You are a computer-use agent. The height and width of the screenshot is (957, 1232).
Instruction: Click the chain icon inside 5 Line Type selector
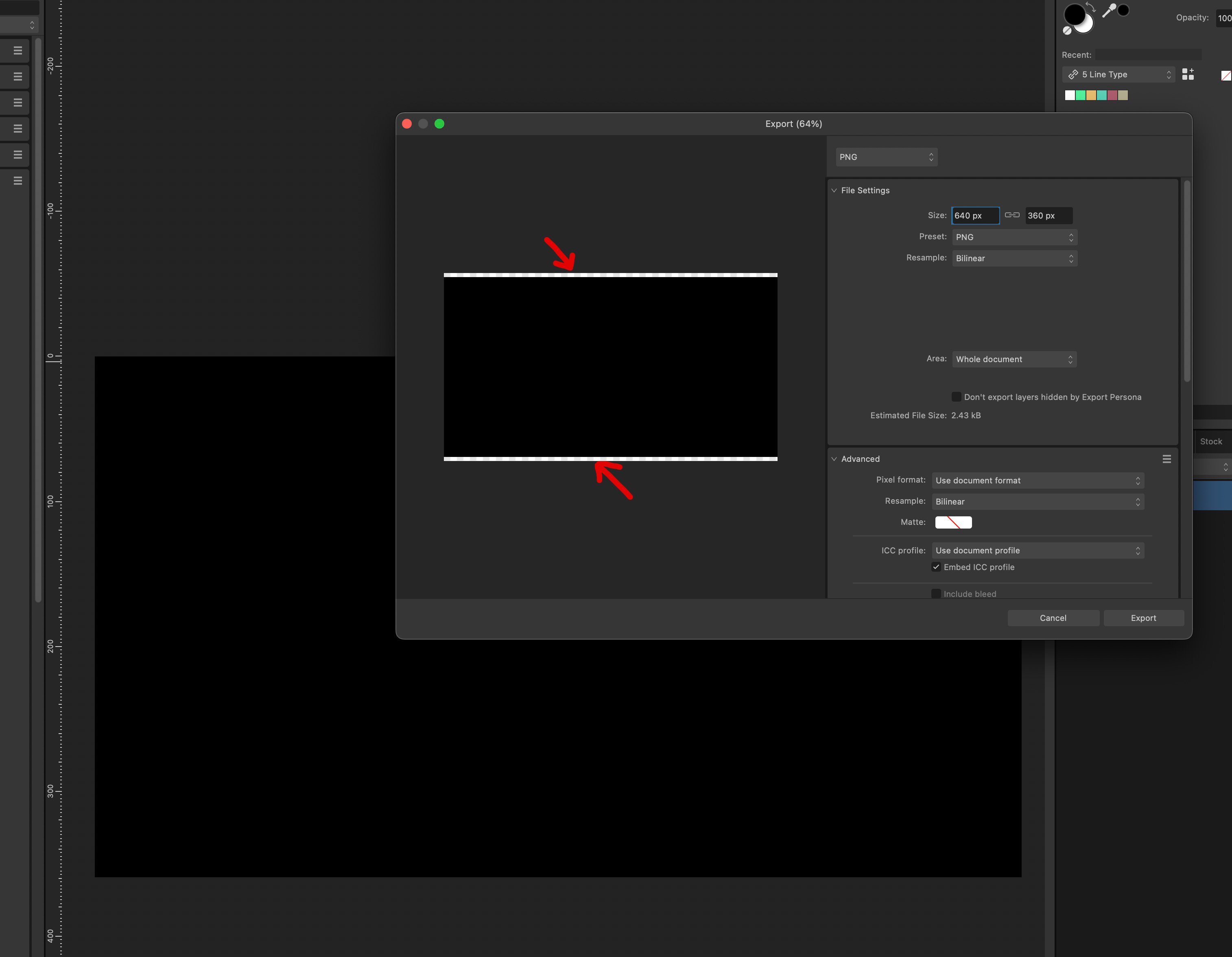coord(1073,74)
